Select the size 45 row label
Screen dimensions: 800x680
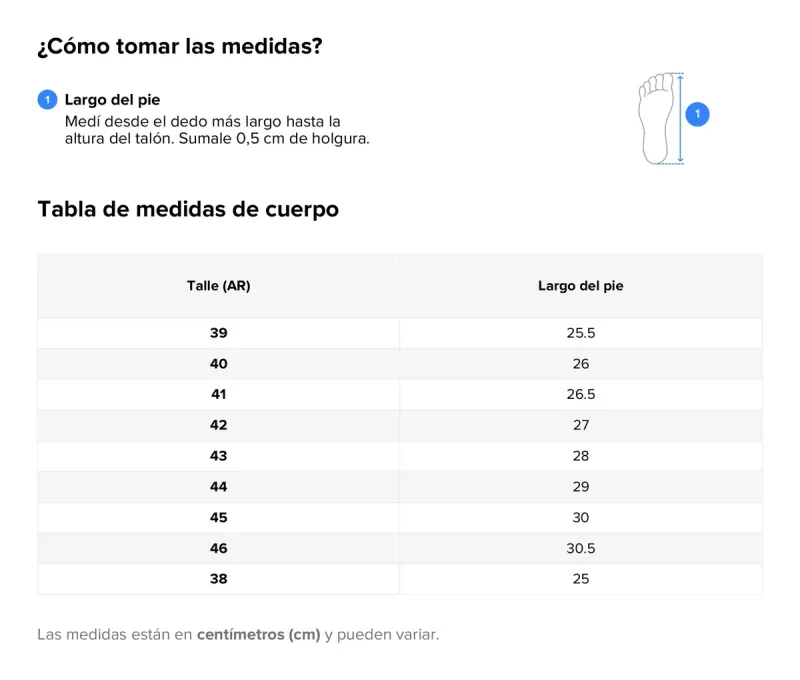point(218,517)
